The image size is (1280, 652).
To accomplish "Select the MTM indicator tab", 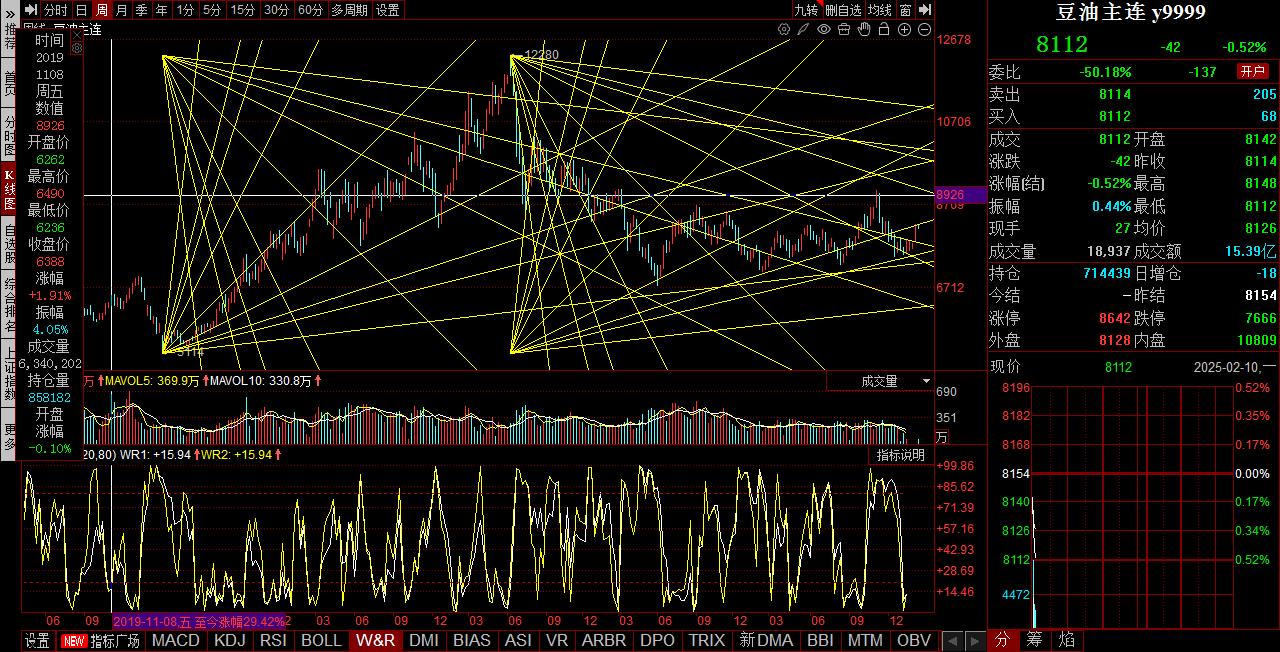I will coord(865,641).
